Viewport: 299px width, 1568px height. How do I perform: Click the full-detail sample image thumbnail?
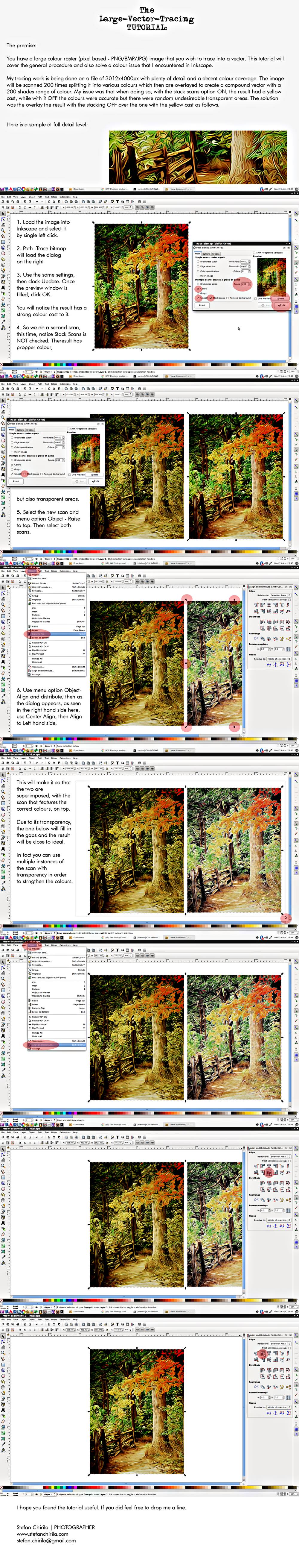pos(198,157)
